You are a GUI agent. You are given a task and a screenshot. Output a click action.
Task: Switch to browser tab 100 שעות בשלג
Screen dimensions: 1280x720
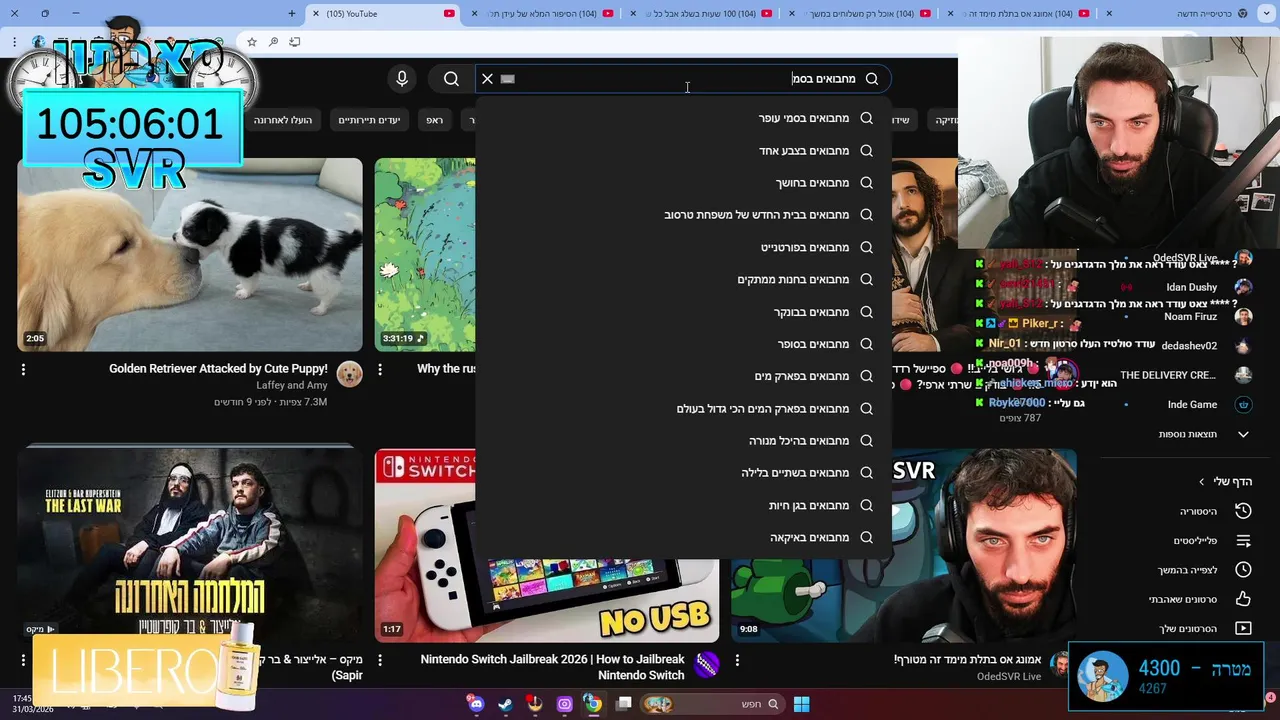click(x=700, y=14)
